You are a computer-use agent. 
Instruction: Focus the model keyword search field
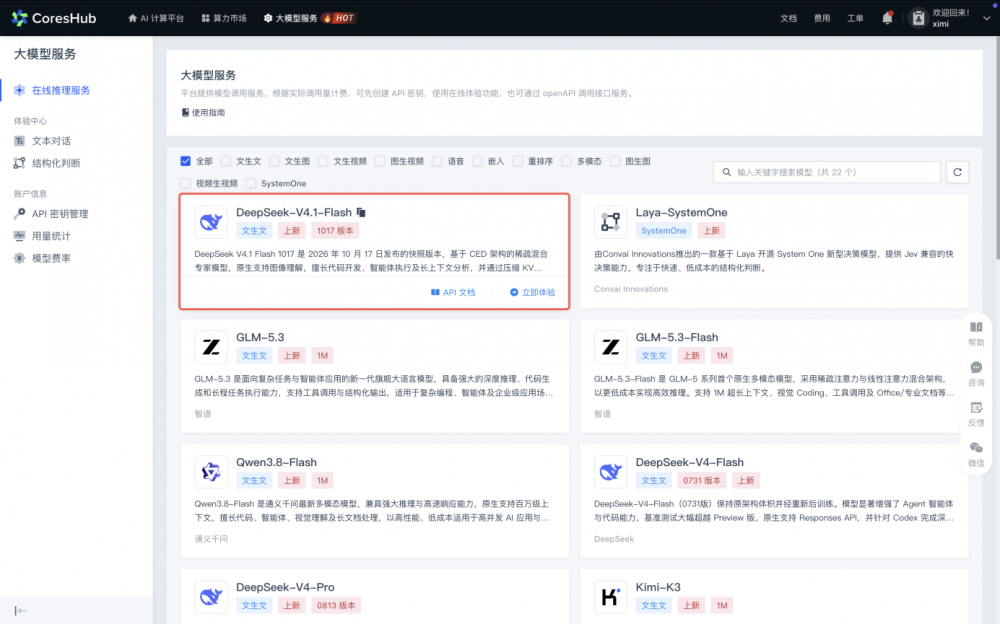point(827,172)
